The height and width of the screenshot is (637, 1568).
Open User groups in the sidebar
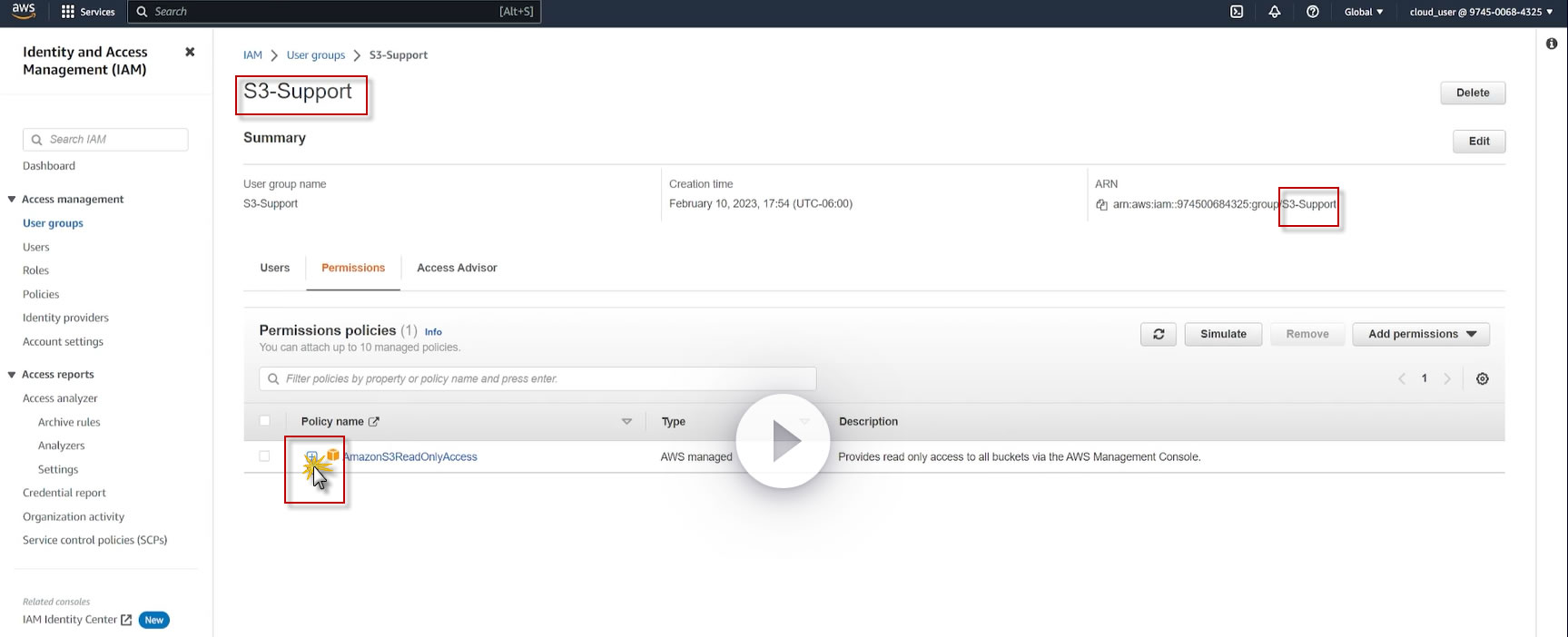(x=53, y=223)
